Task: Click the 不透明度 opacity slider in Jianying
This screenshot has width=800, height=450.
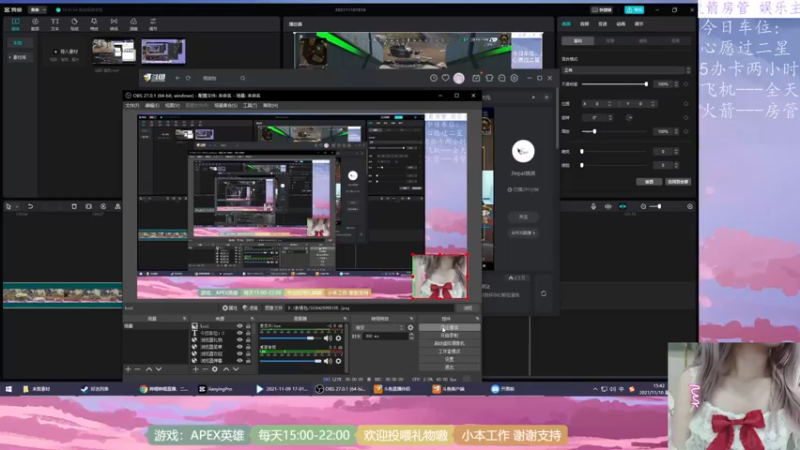Action: click(615, 84)
